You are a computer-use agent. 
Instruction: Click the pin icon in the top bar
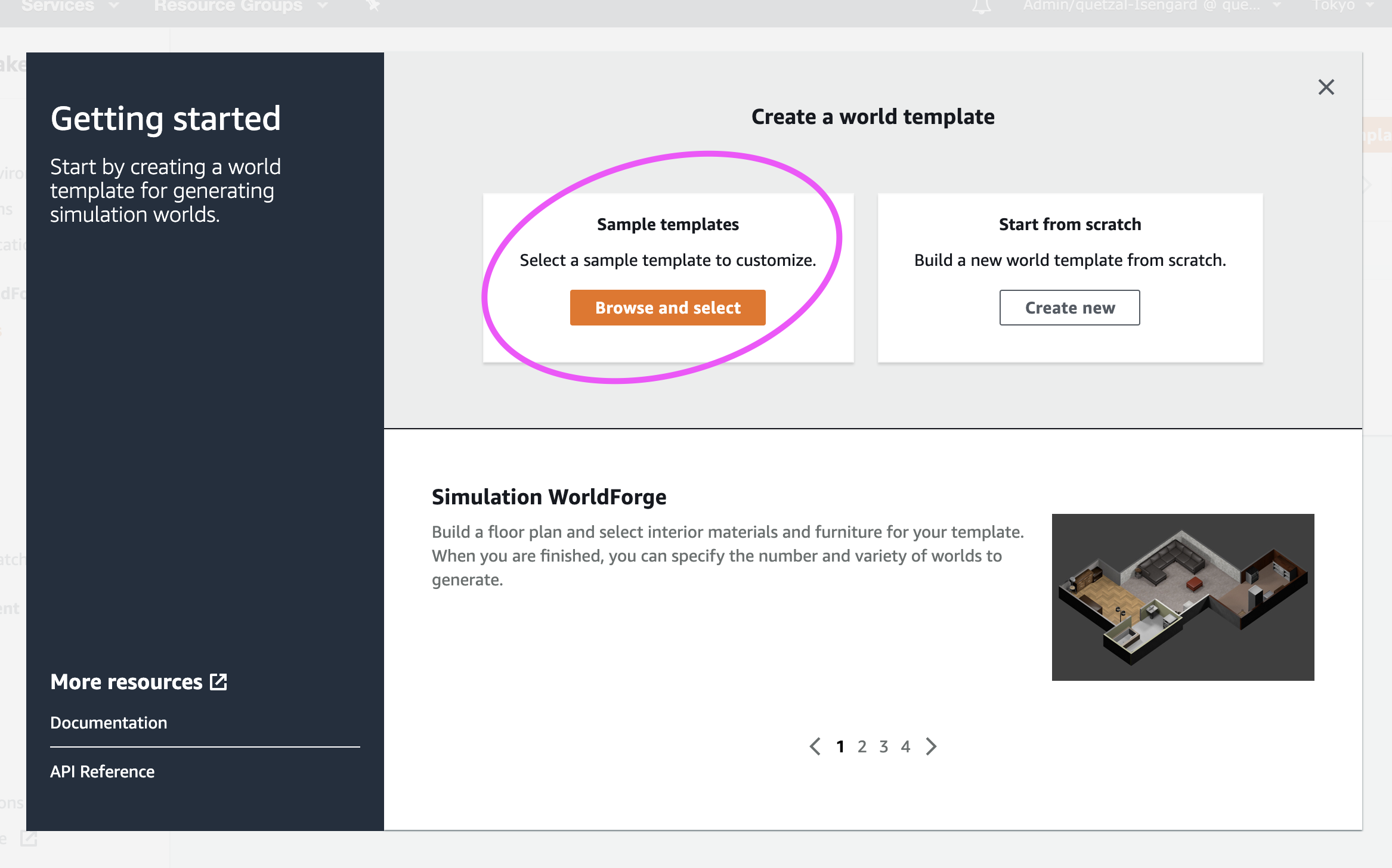pyautogui.click(x=373, y=5)
